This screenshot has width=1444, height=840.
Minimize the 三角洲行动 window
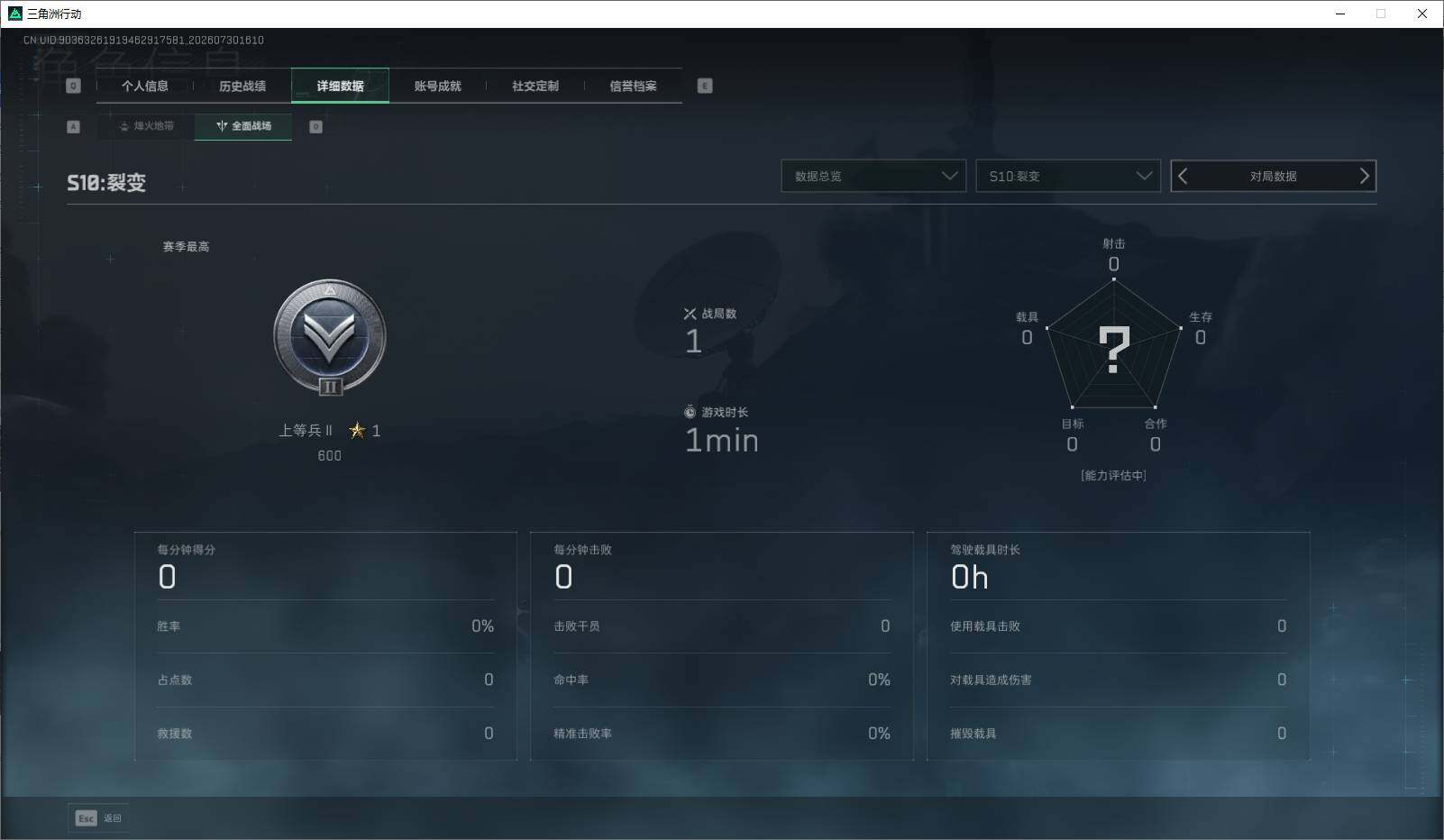pos(1340,14)
